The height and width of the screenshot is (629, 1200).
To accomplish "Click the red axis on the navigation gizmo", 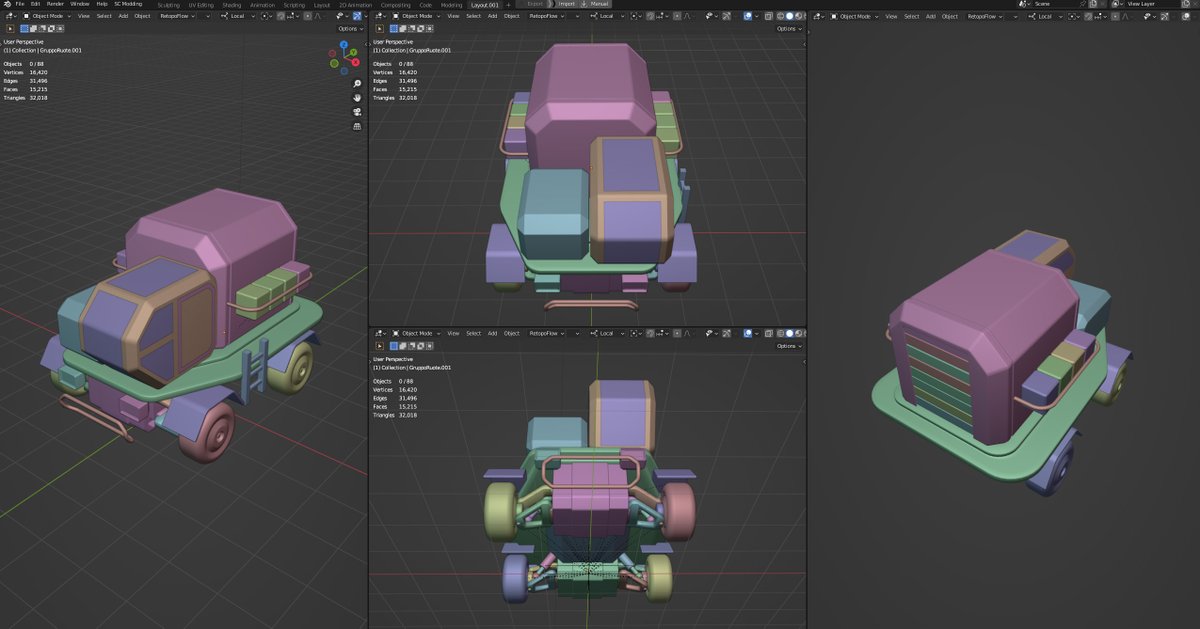I will (x=355, y=61).
